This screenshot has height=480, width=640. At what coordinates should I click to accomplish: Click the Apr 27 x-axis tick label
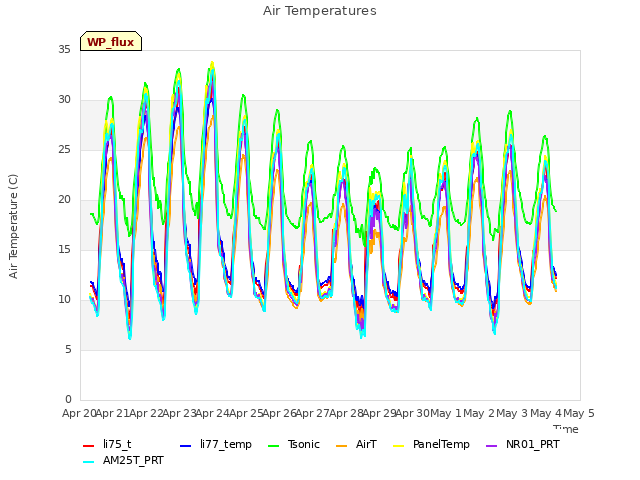pyautogui.click(x=312, y=413)
